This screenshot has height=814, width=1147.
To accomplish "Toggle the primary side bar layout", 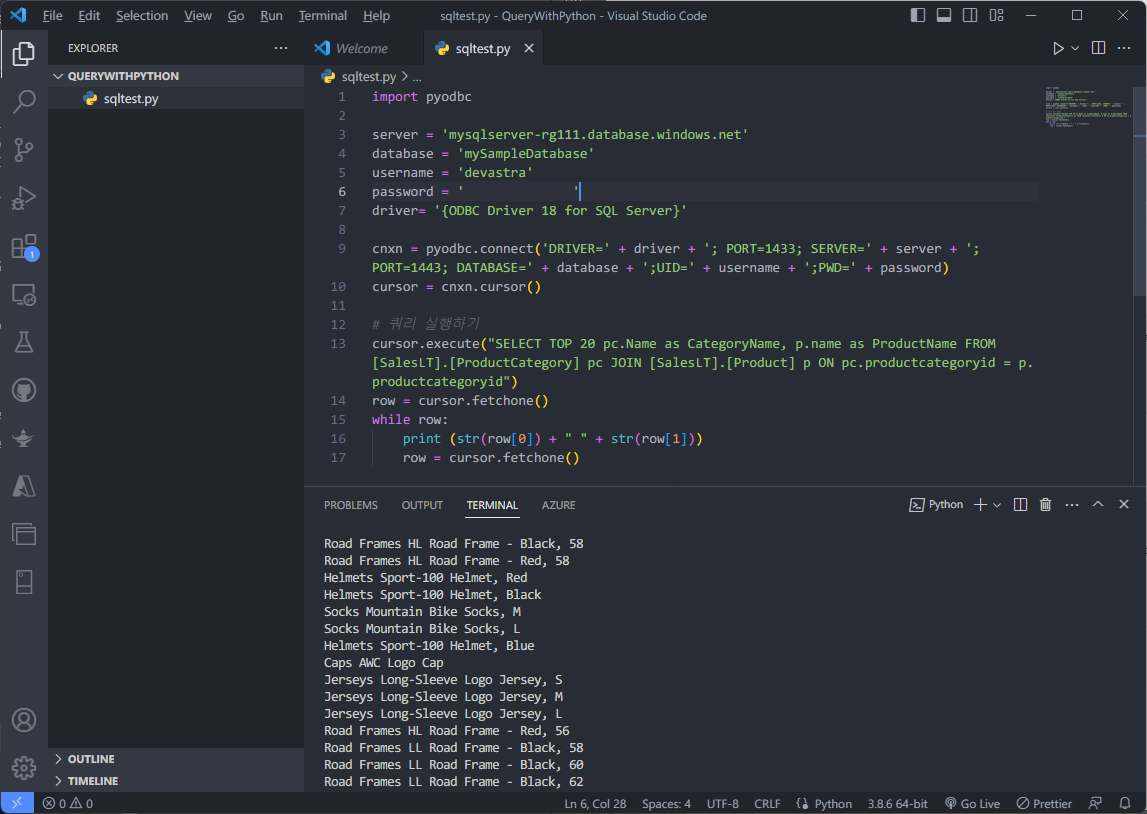I will (917, 15).
